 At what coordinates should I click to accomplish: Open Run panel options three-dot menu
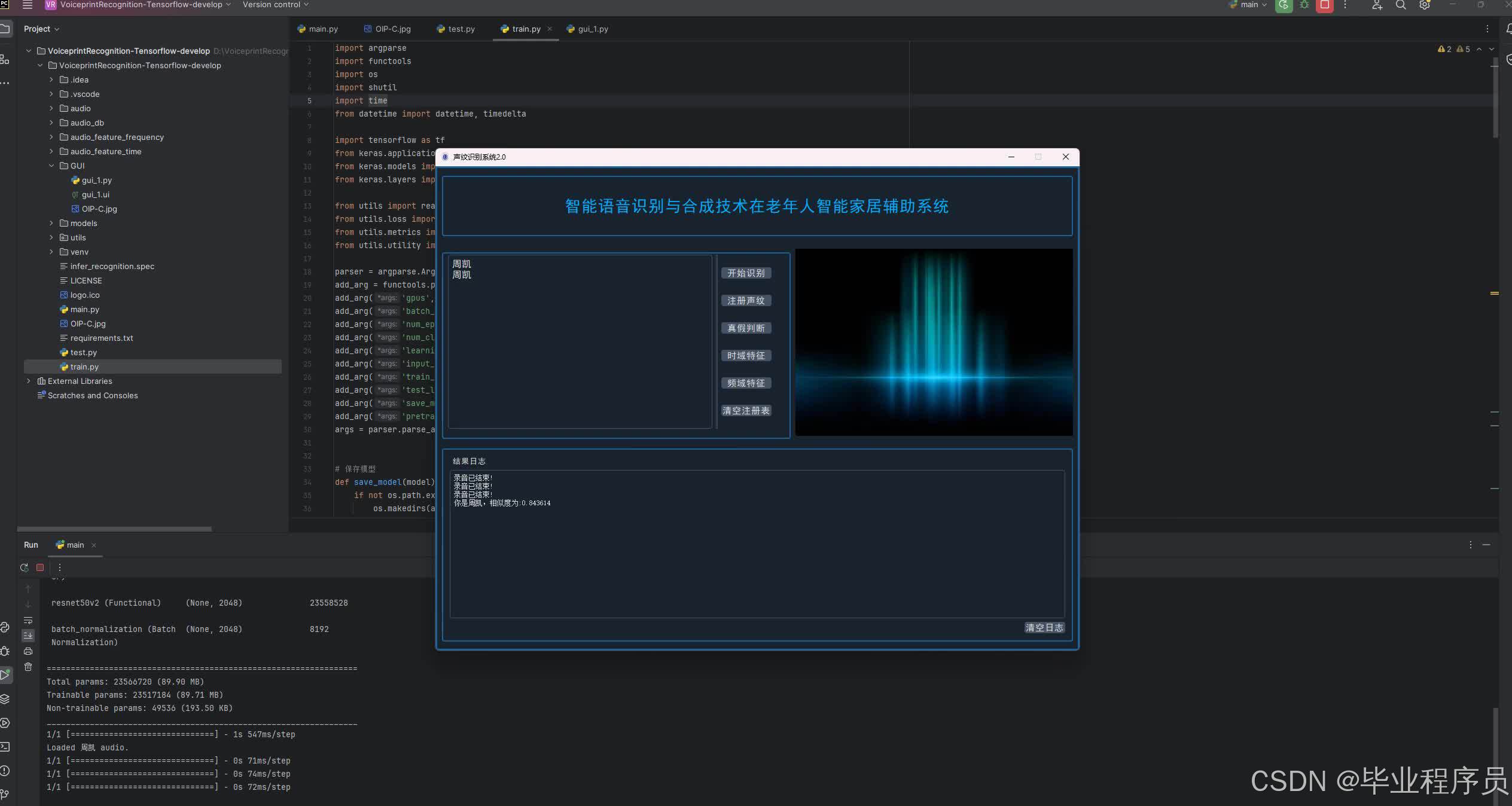(1471, 545)
